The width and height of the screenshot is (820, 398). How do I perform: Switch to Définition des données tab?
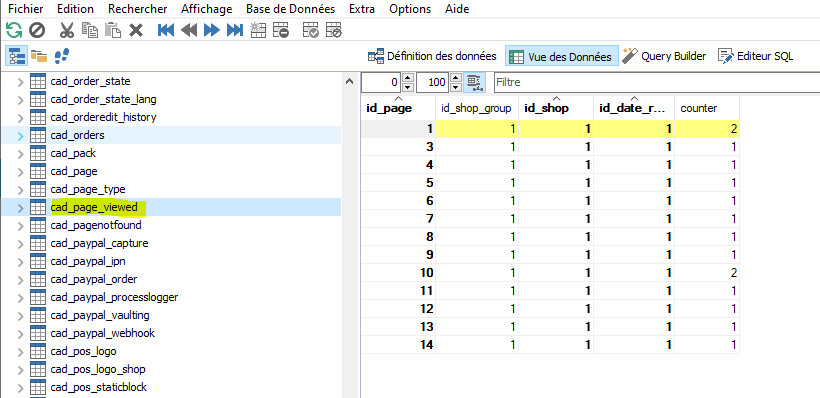coord(432,56)
